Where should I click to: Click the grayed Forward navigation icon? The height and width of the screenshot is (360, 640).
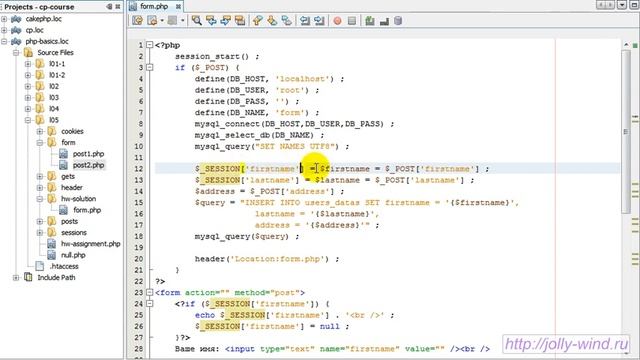click(172, 20)
